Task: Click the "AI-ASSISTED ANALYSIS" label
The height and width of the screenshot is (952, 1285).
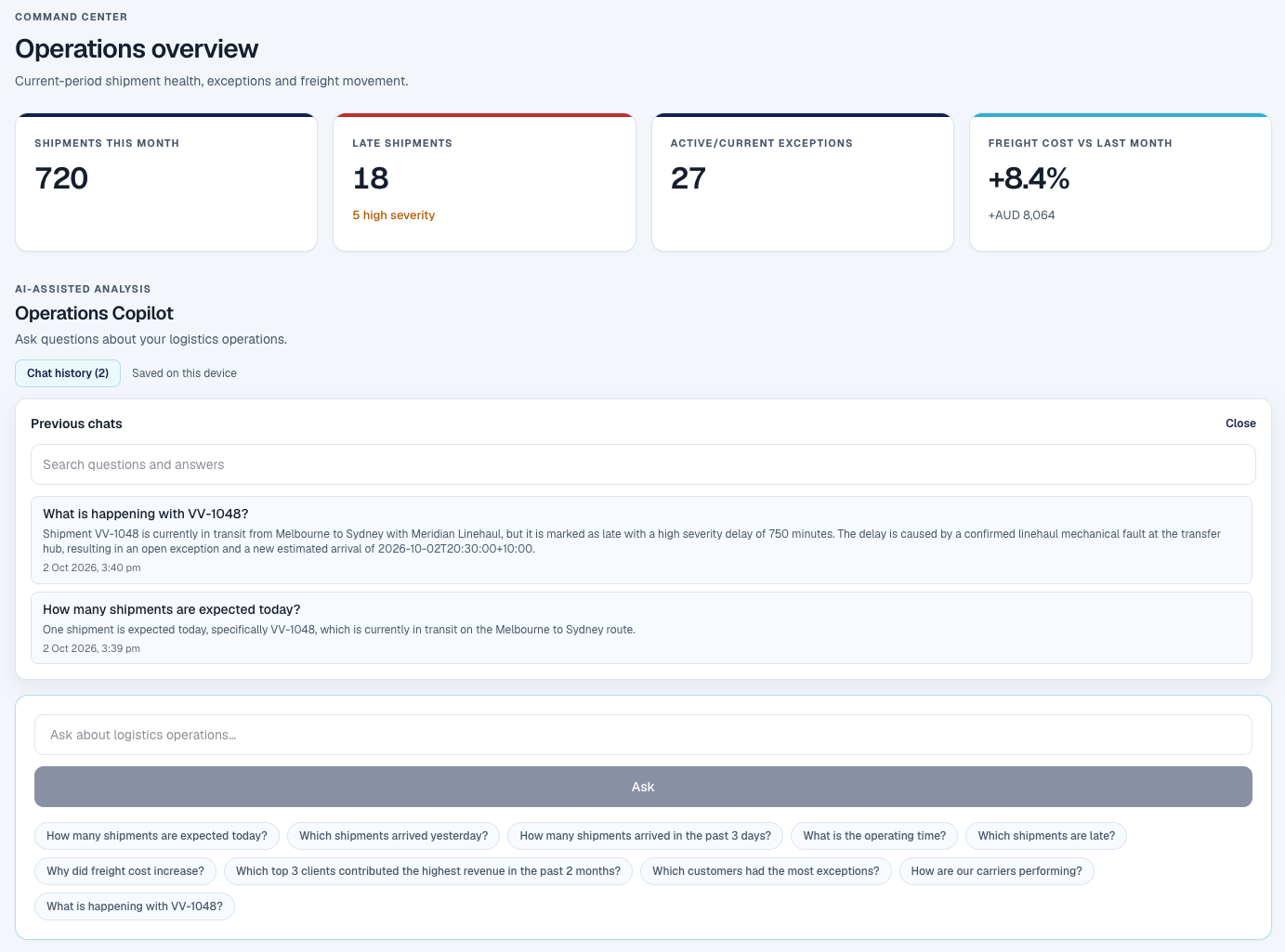Action: [83, 289]
